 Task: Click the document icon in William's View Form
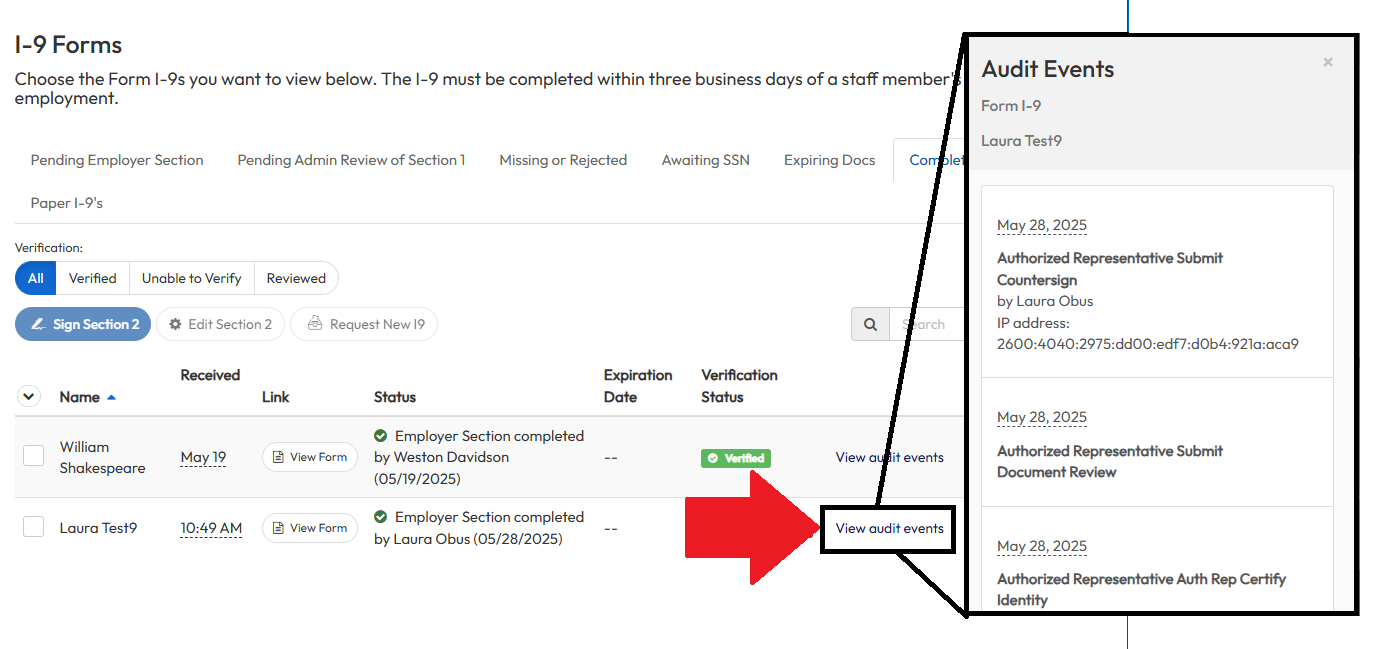[x=279, y=457]
